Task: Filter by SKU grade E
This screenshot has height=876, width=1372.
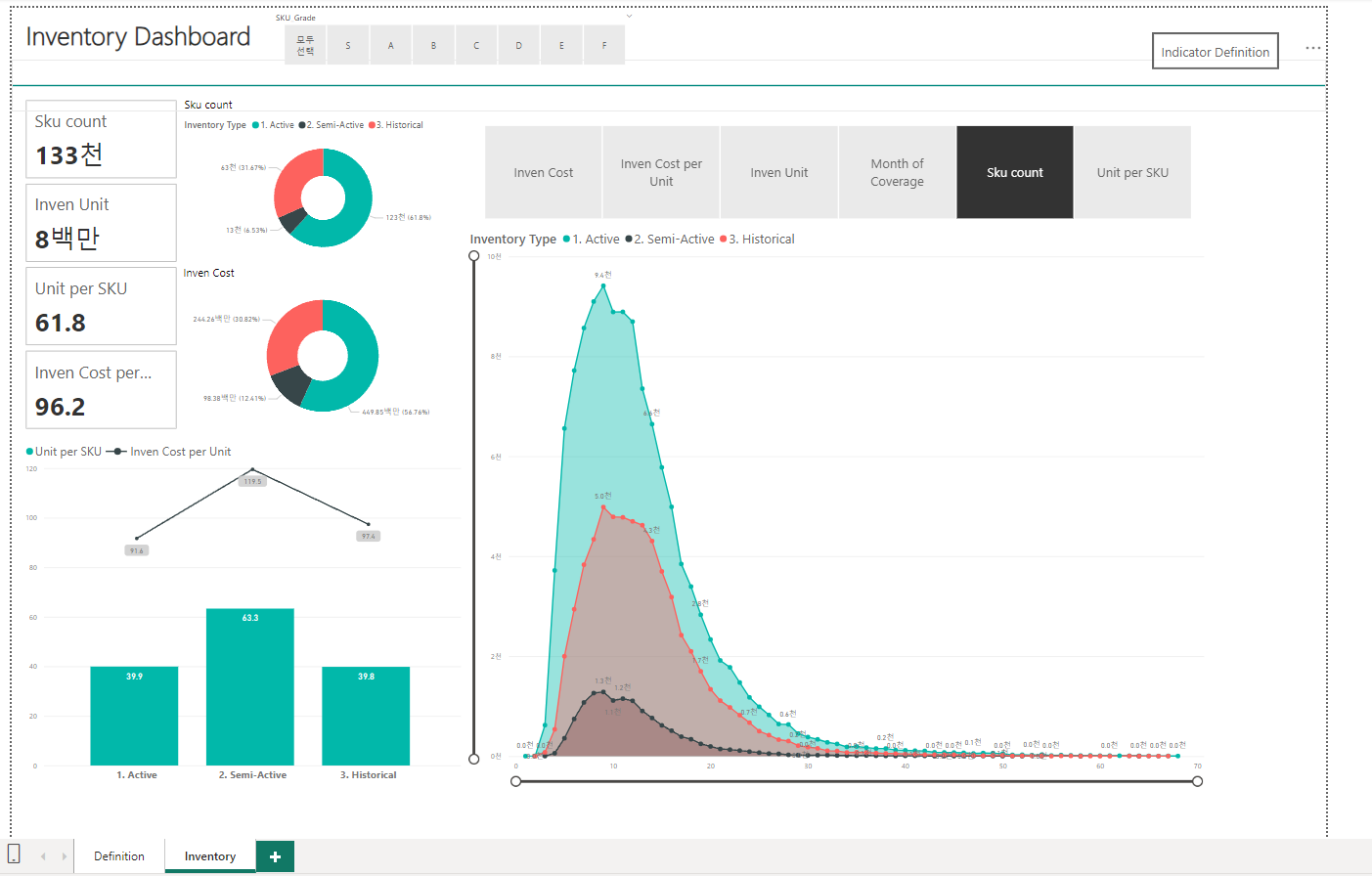Action: 561,45
